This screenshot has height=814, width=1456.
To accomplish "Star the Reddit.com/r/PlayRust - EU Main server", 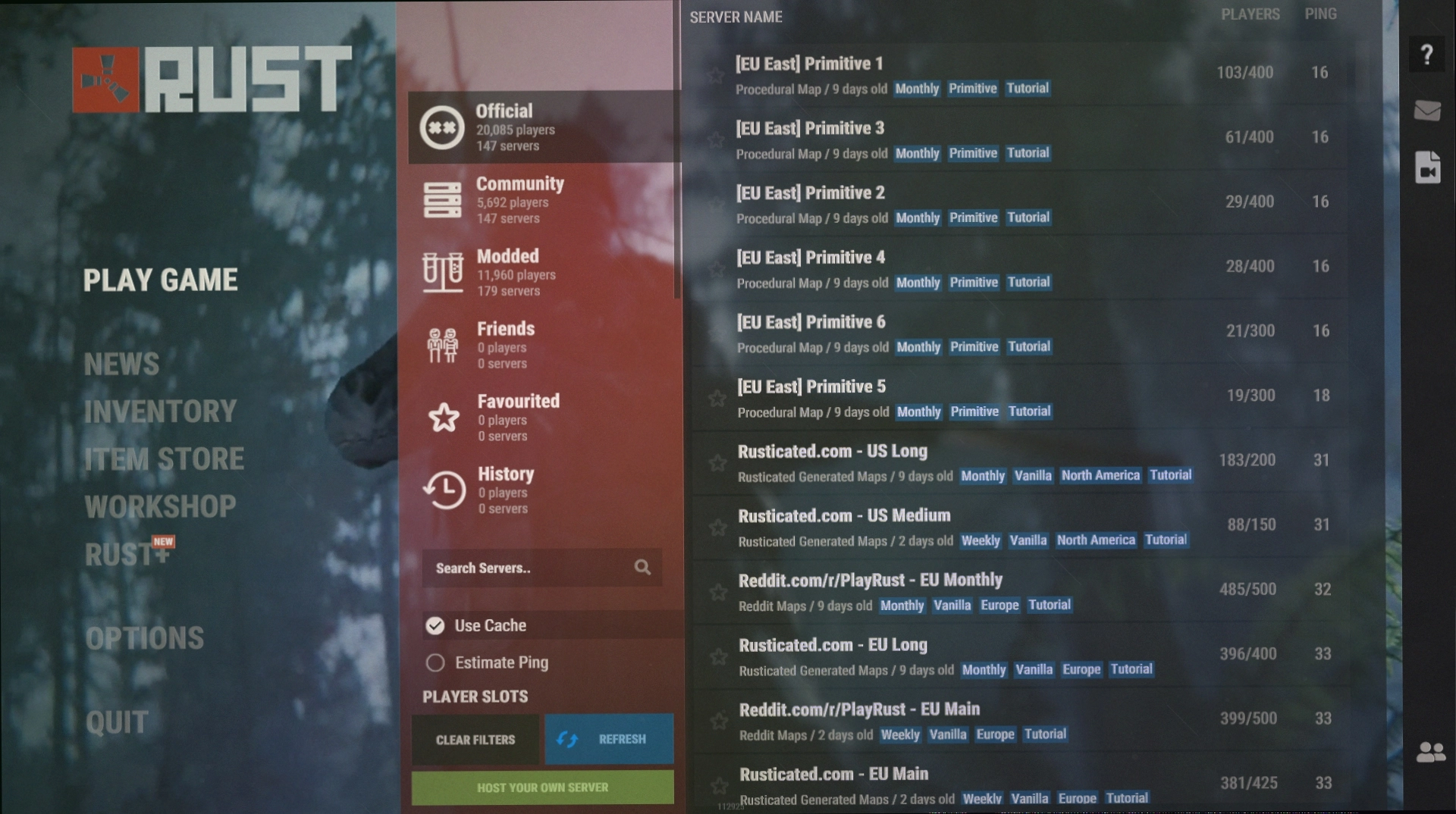I will coord(719,721).
